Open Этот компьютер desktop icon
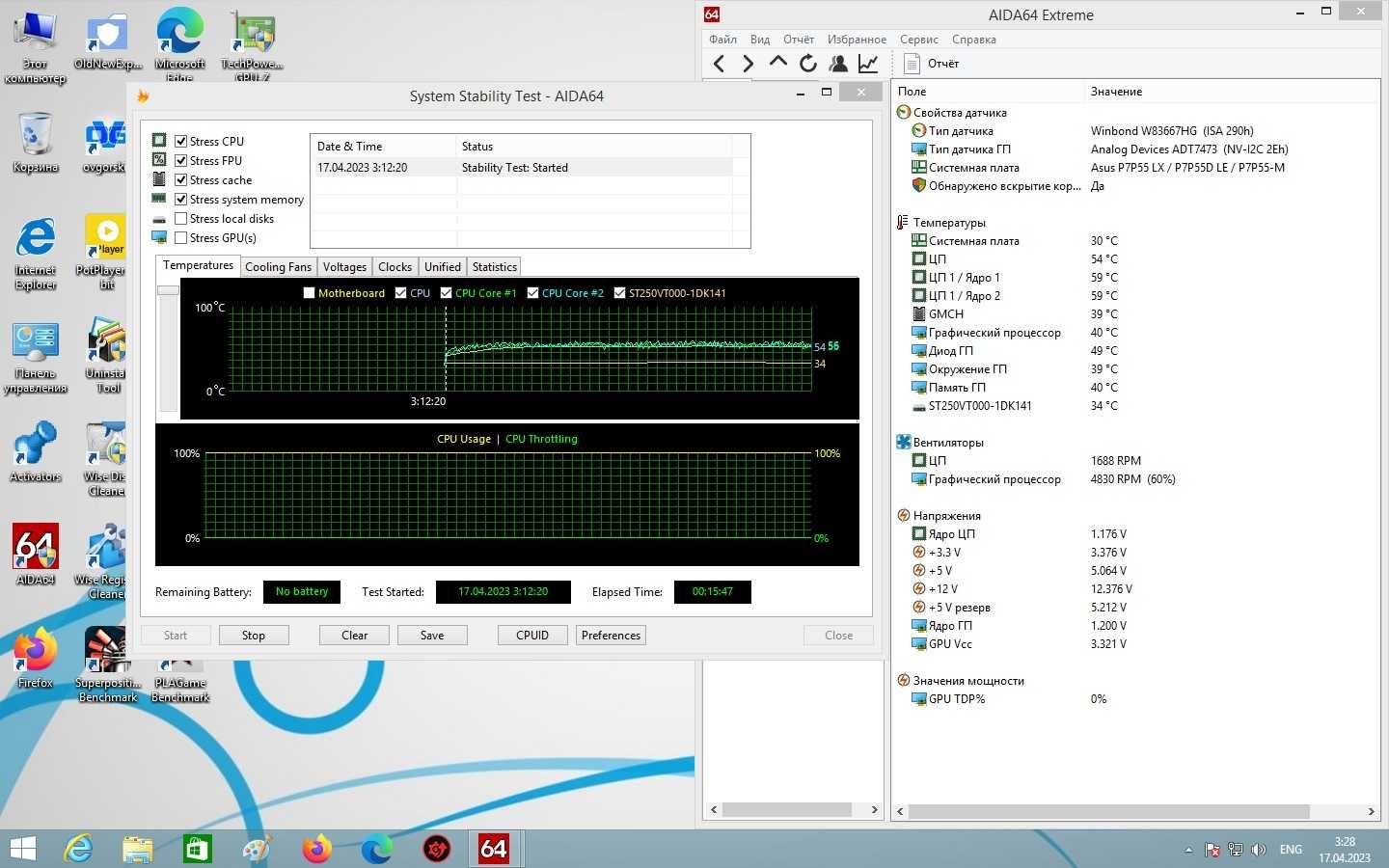 36,48
